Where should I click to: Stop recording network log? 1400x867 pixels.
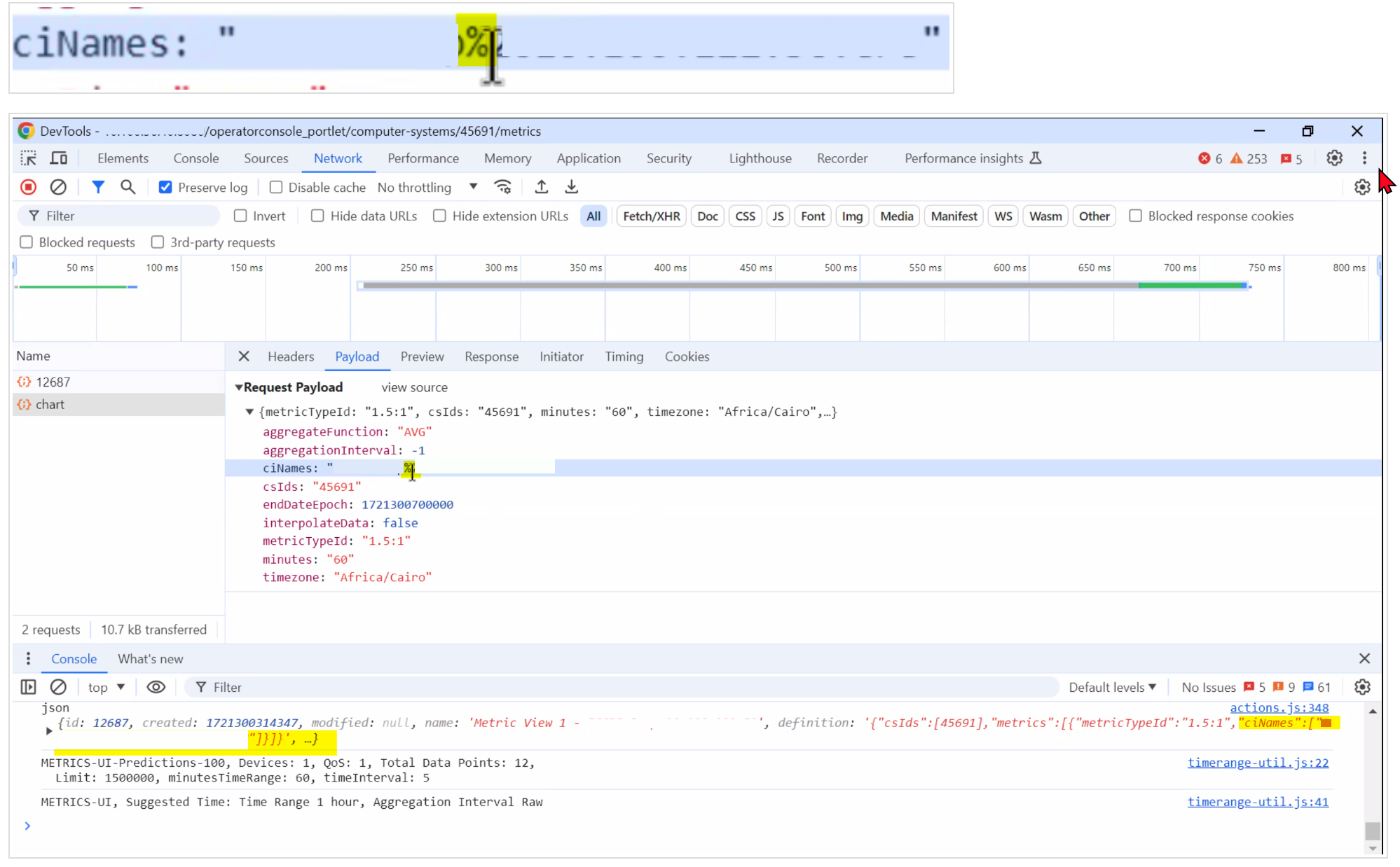pyautogui.click(x=28, y=187)
